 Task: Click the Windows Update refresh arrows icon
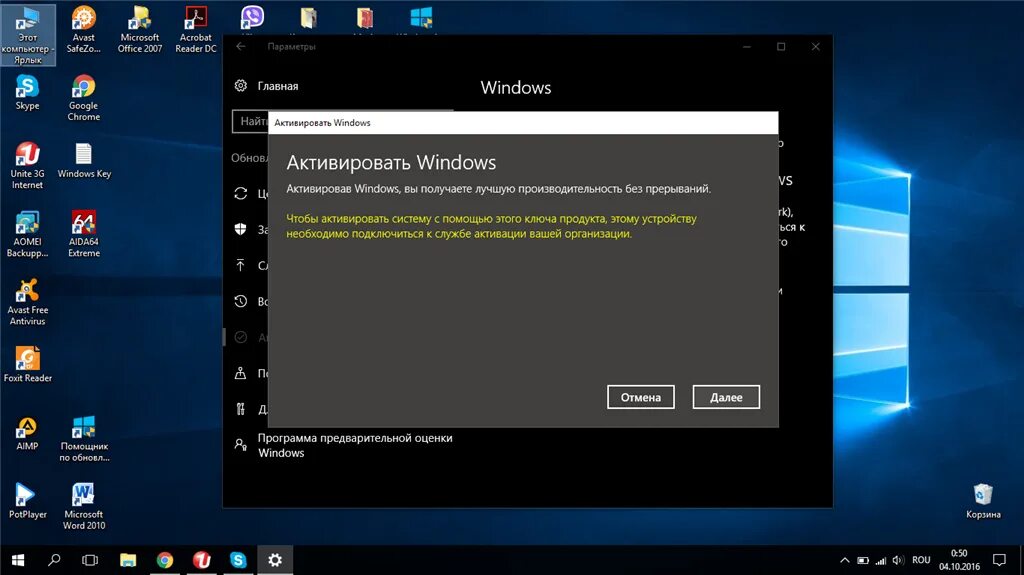point(240,193)
